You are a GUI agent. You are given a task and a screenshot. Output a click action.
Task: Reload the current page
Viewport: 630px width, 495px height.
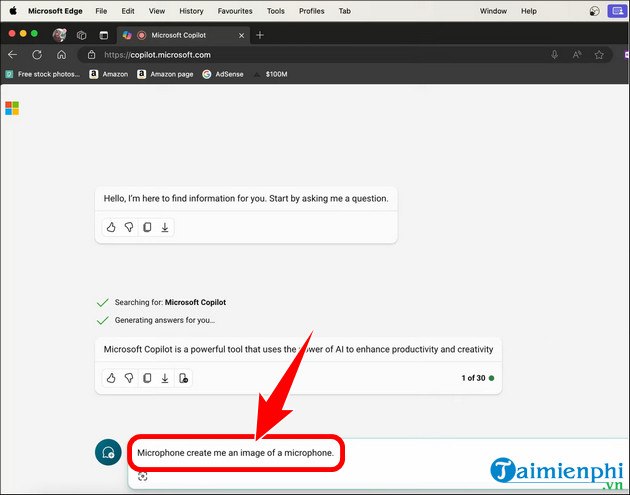[37, 55]
